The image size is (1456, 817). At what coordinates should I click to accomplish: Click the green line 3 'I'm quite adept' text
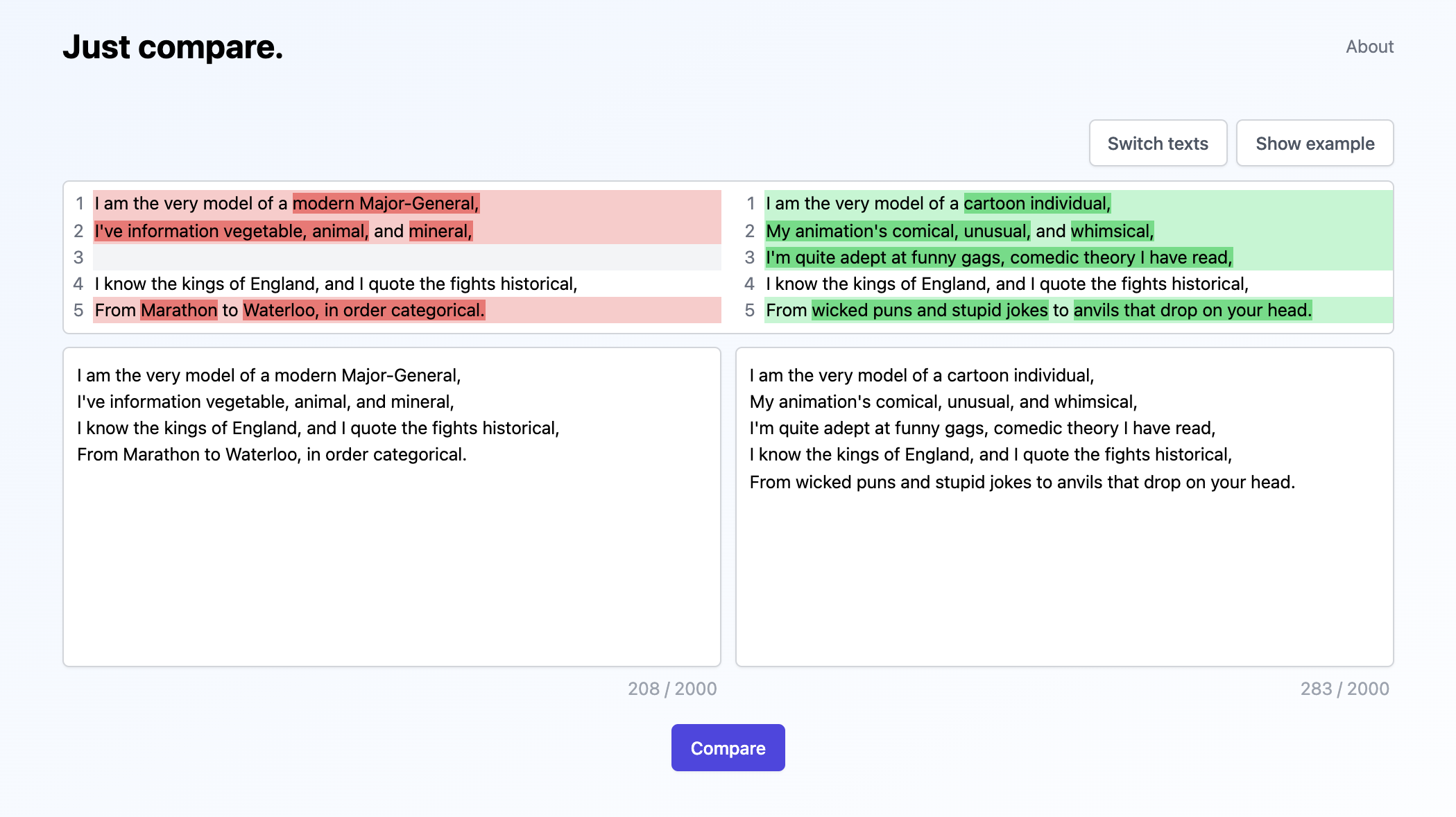(999, 257)
